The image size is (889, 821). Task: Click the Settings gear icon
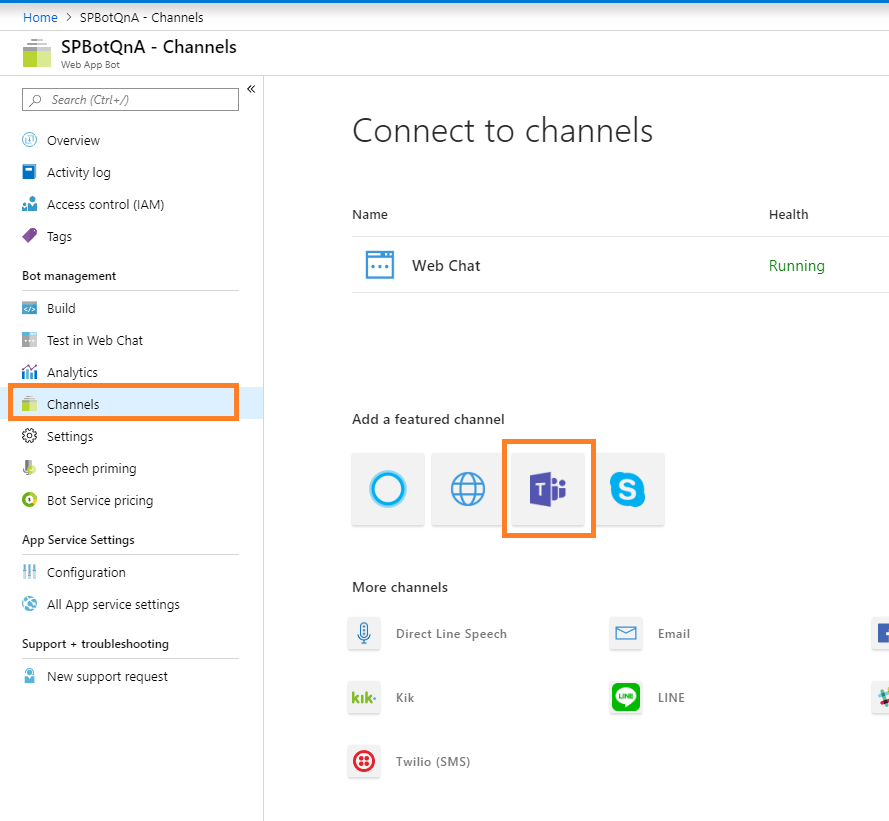tap(29, 436)
